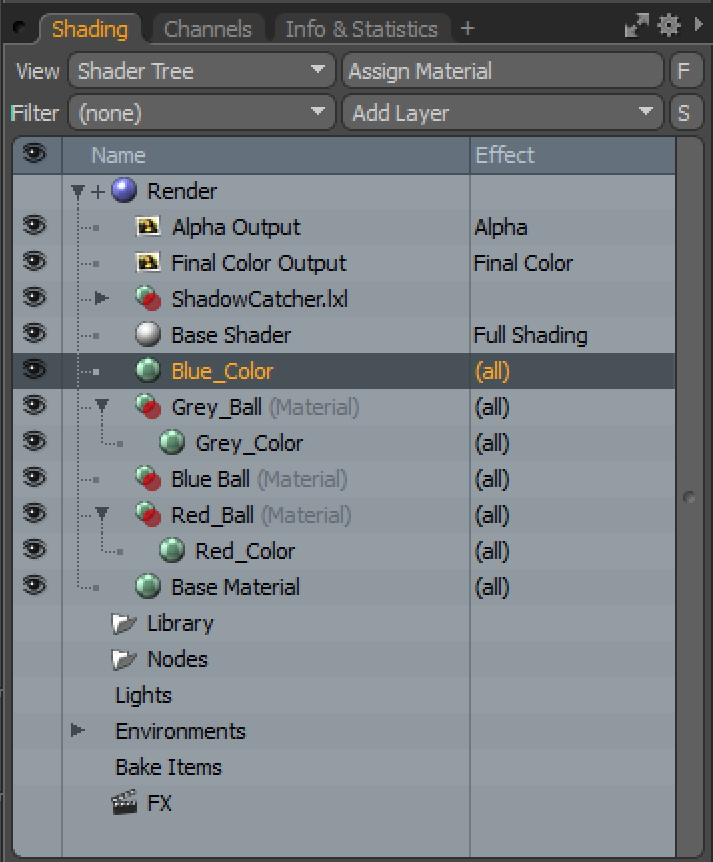The height and width of the screenshot is (862, 713).
Task: Click the Render item sphere icon
Action: [124, 191]
